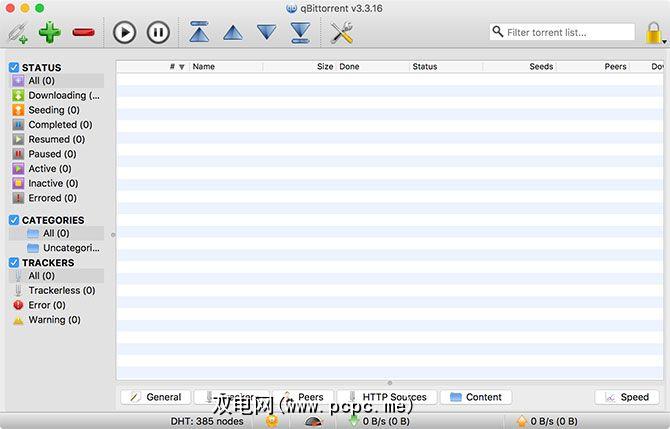Move torrent to top of queue
Viewport: 670px width, 429px height.
tap(199, 32)
